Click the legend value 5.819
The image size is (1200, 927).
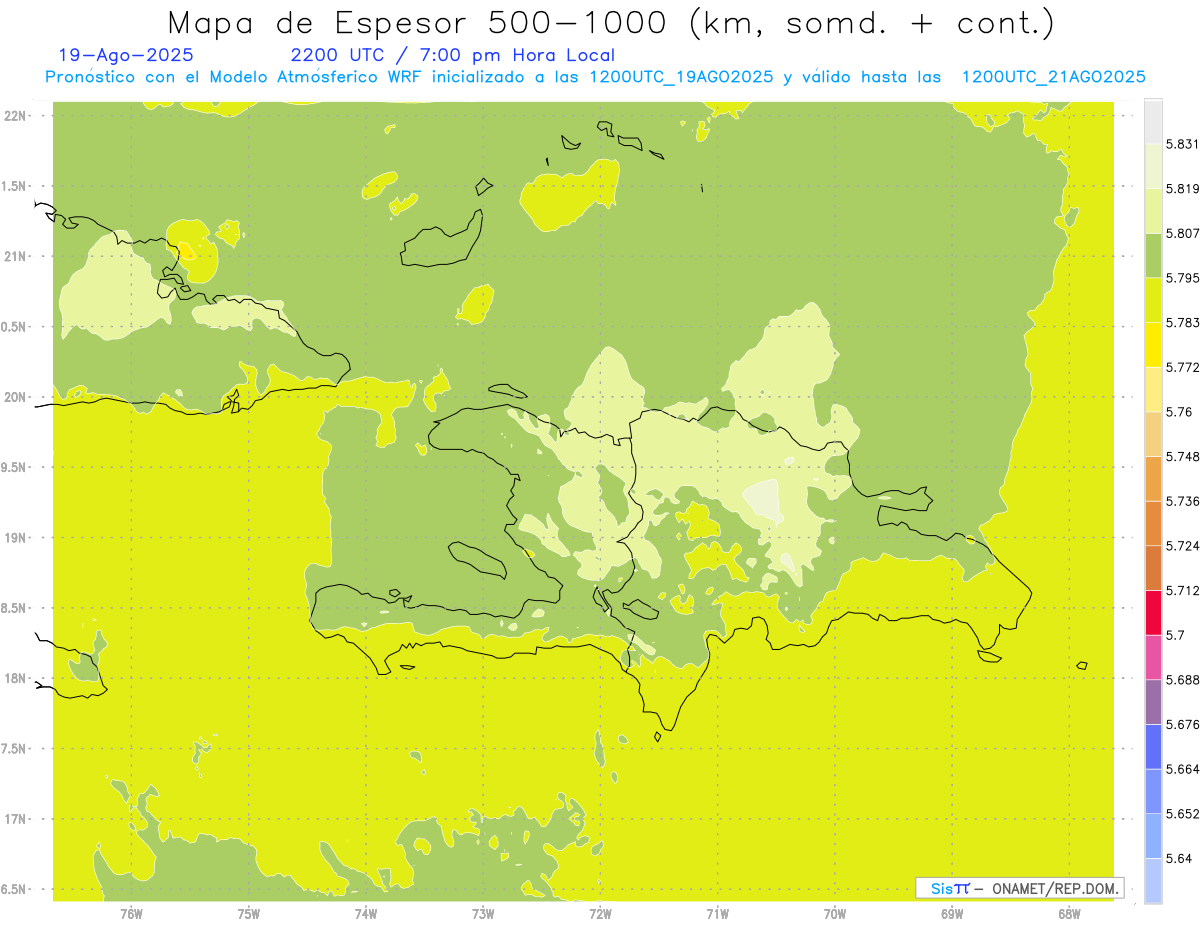[1184, 188]
